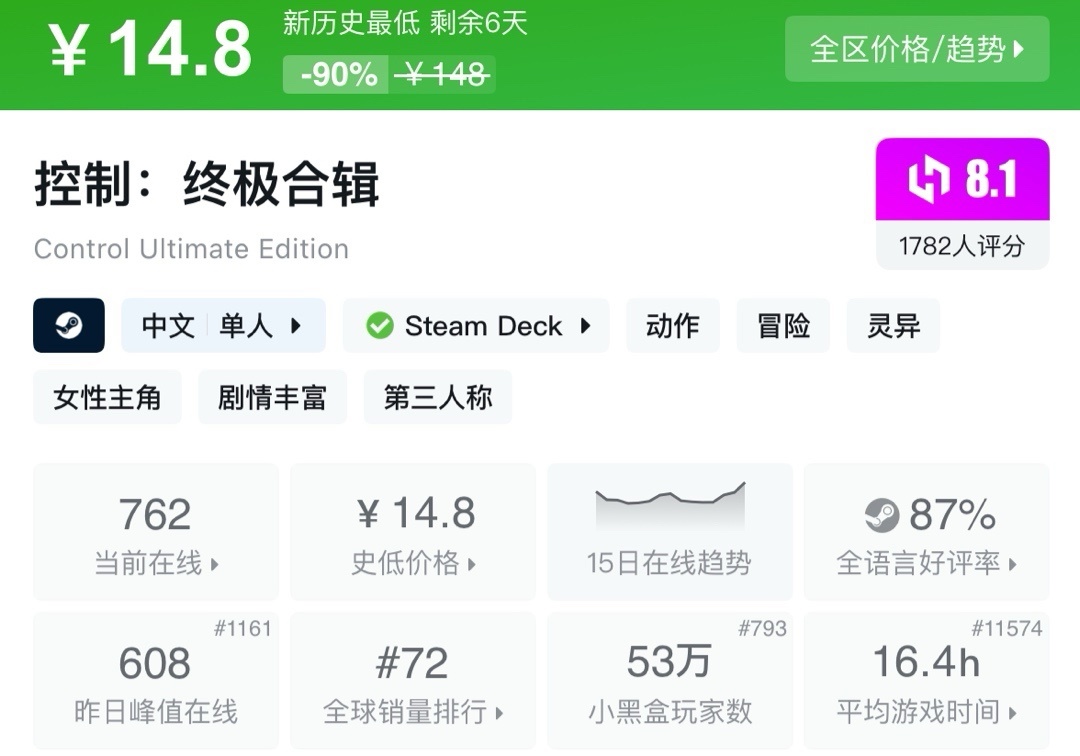Open the 史低价格 lowest price details
The image size is (1080, 756).
point(413,532)
